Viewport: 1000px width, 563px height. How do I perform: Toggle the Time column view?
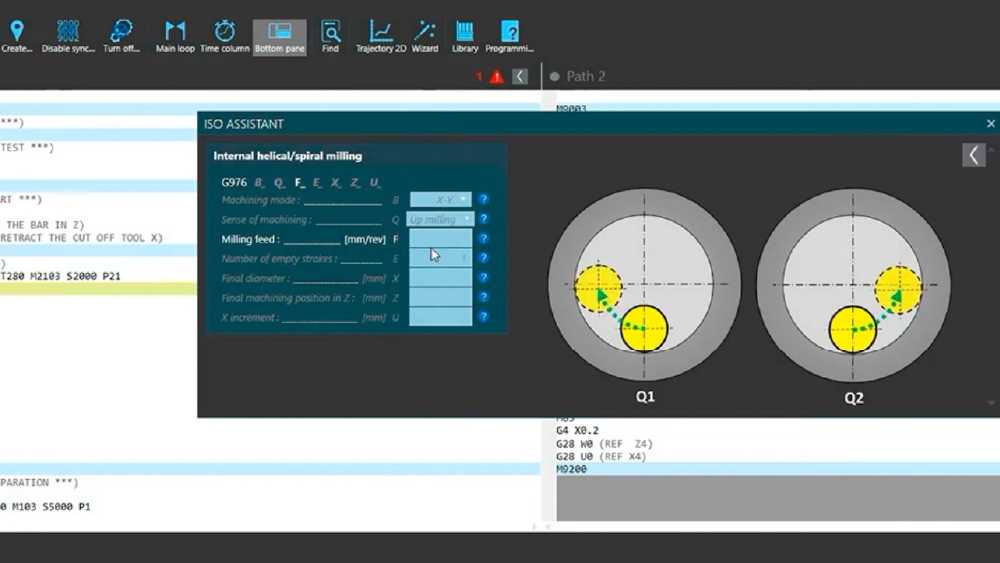click(224, 35)
